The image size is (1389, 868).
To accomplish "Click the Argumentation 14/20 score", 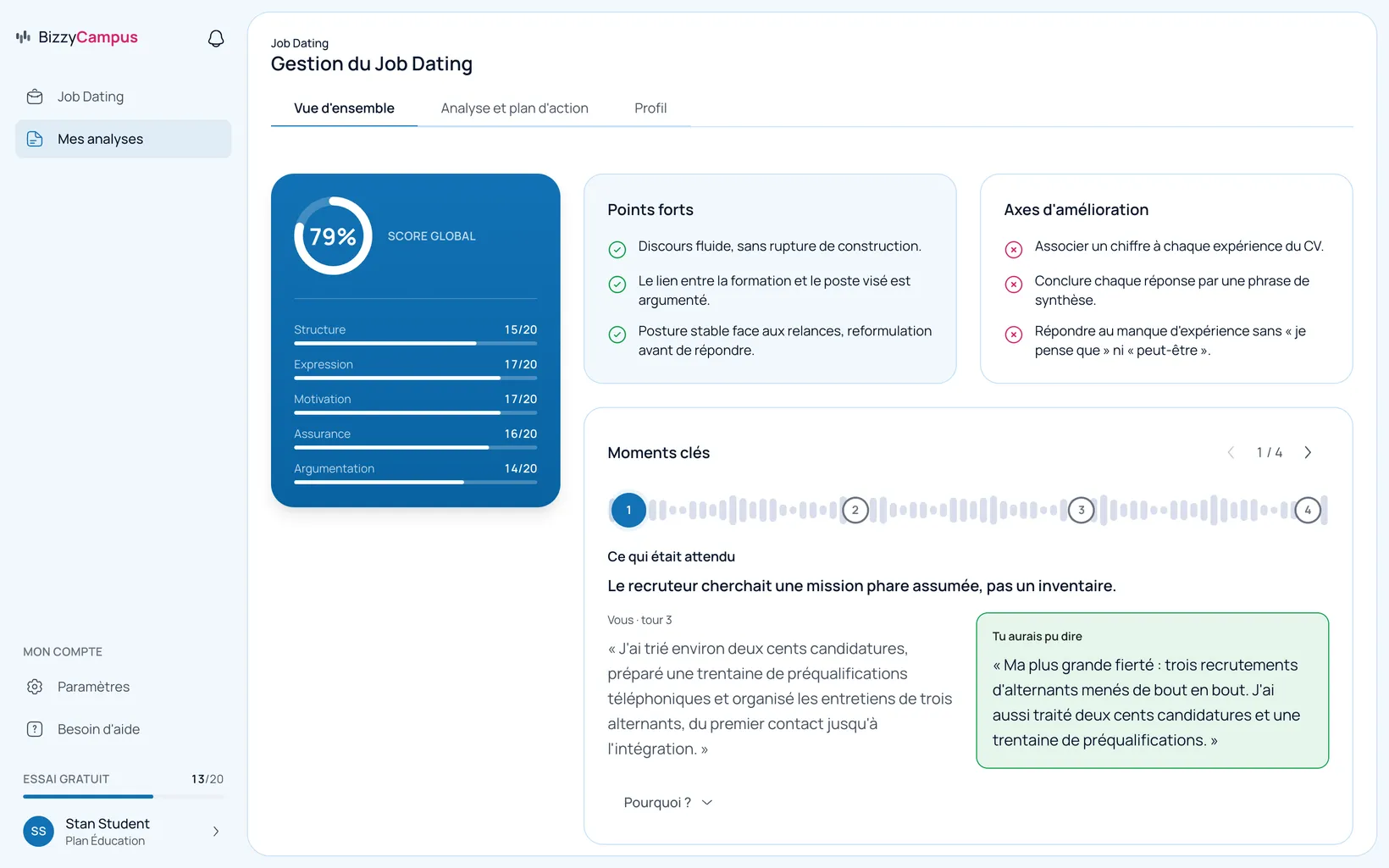I will click(521, 468).
